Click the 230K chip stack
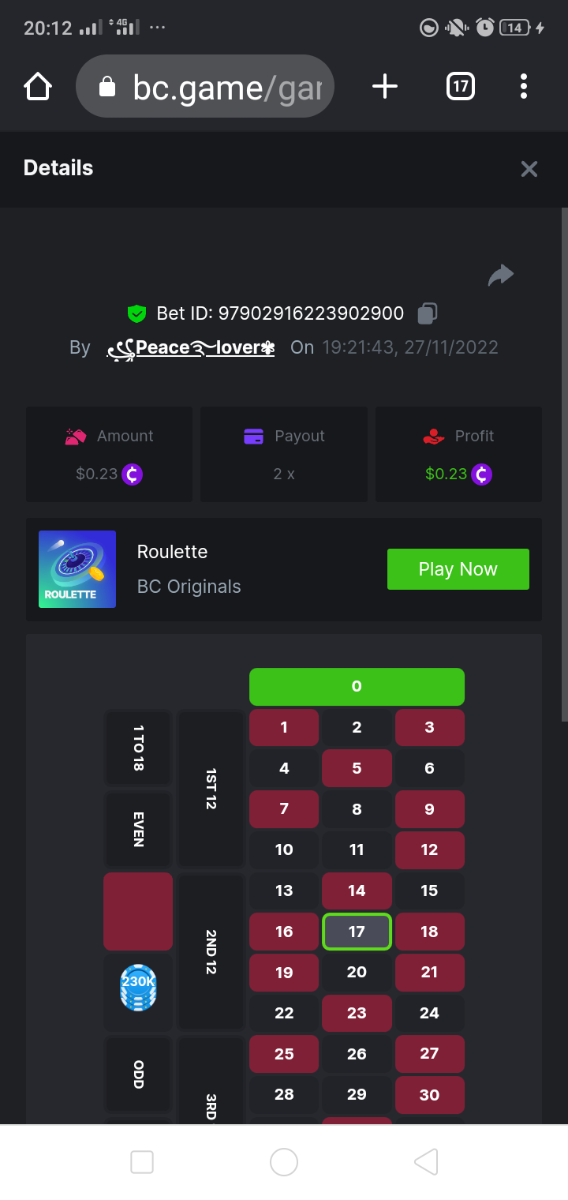The image size is (568, 1200). coord(138,985)
